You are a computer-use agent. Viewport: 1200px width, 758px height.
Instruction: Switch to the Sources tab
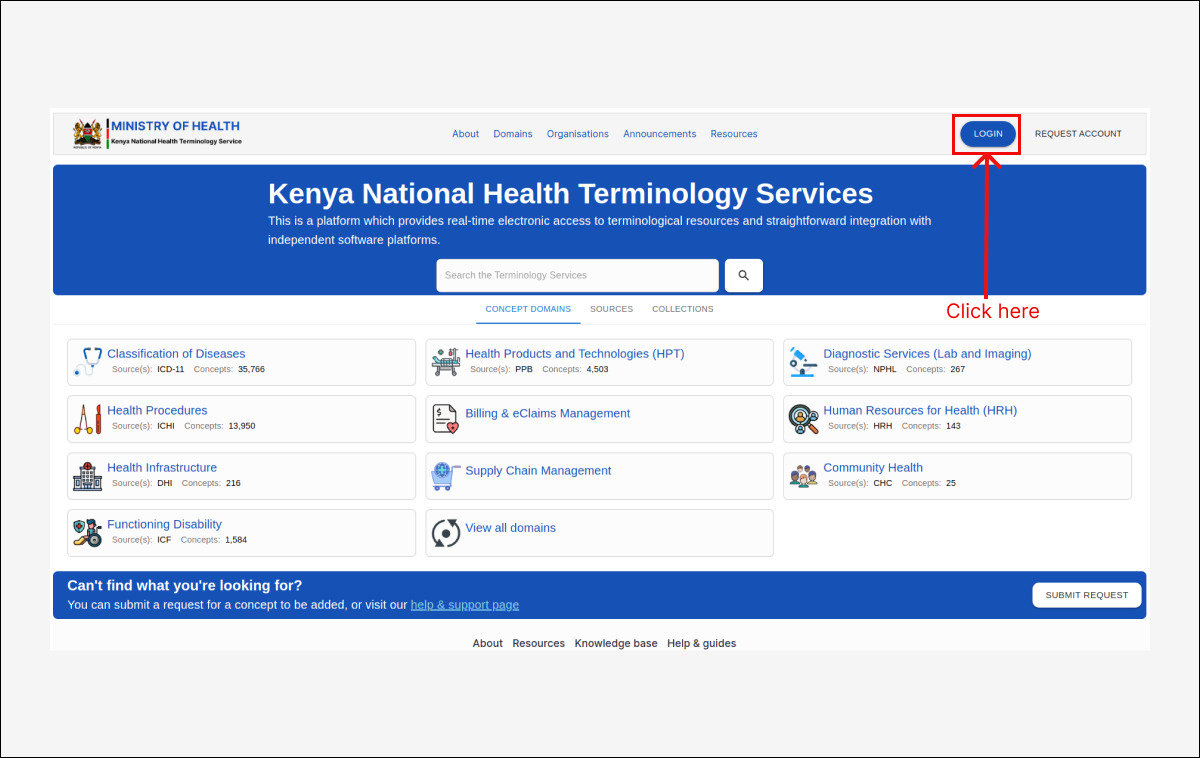611,309
